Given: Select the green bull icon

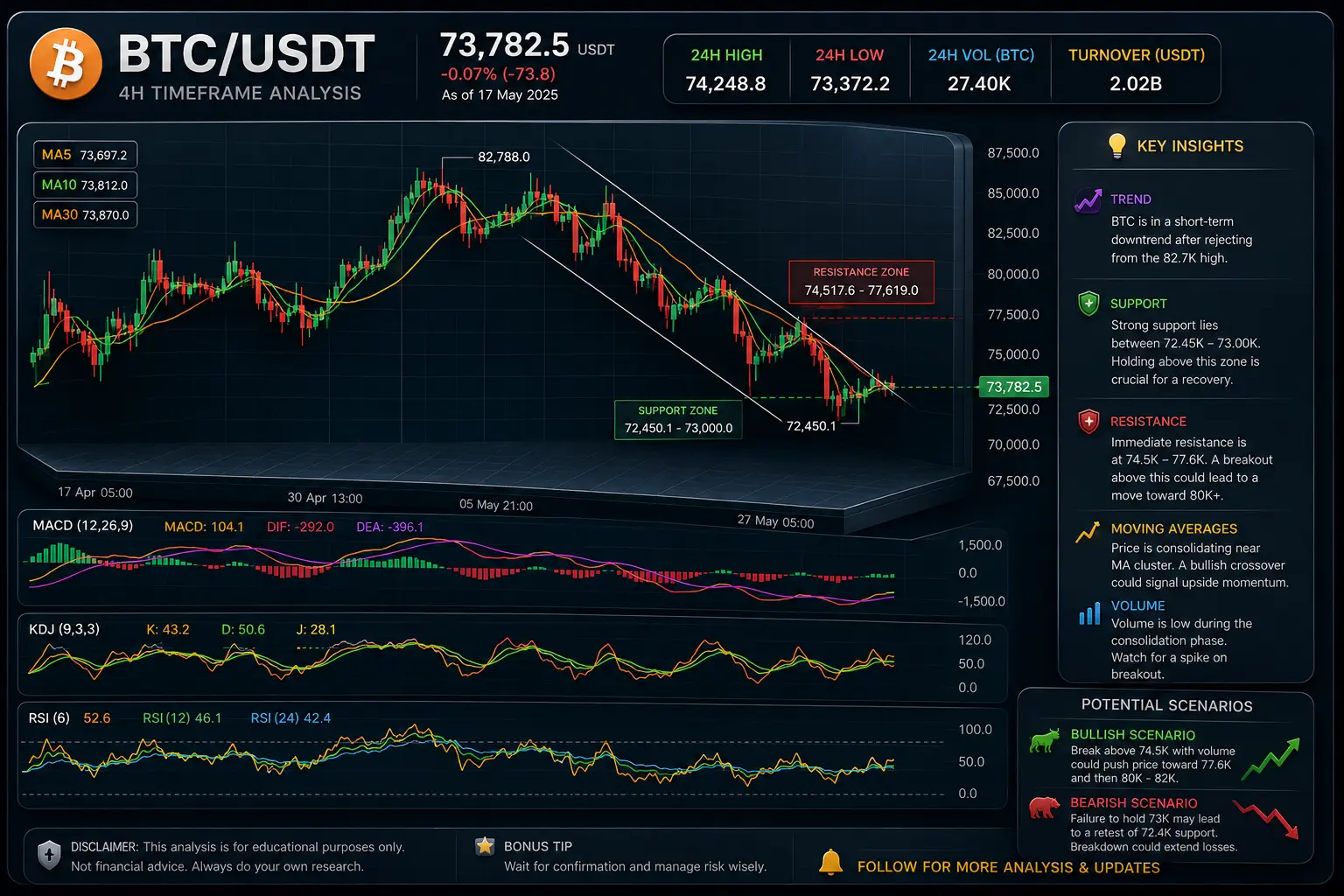Looking at the screenshot, I should tap(1044, 741).
